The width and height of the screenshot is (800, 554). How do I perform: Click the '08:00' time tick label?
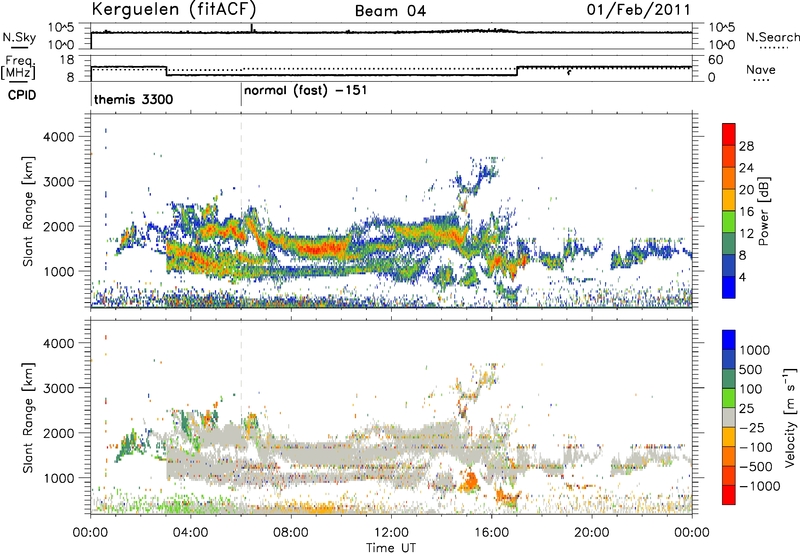(x=290, y=533)
